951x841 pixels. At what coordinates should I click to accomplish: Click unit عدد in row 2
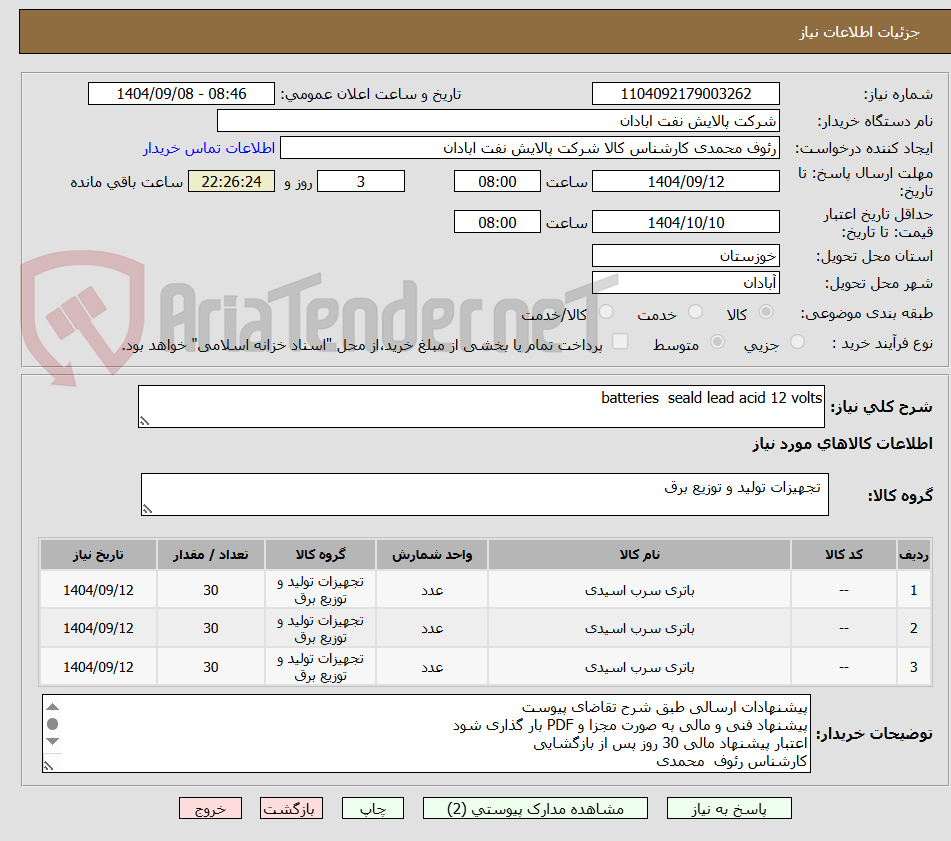(x=432, y=628)
